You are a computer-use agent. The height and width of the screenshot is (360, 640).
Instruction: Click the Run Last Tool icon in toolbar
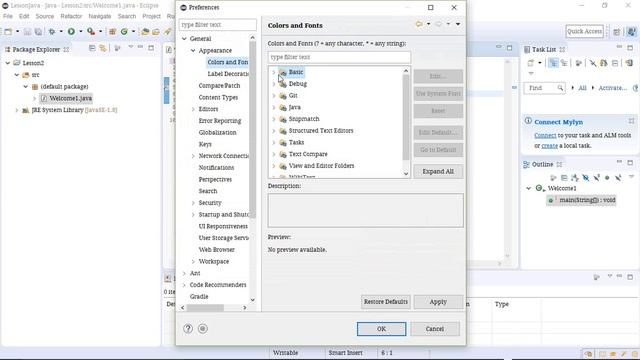(91, 31)
